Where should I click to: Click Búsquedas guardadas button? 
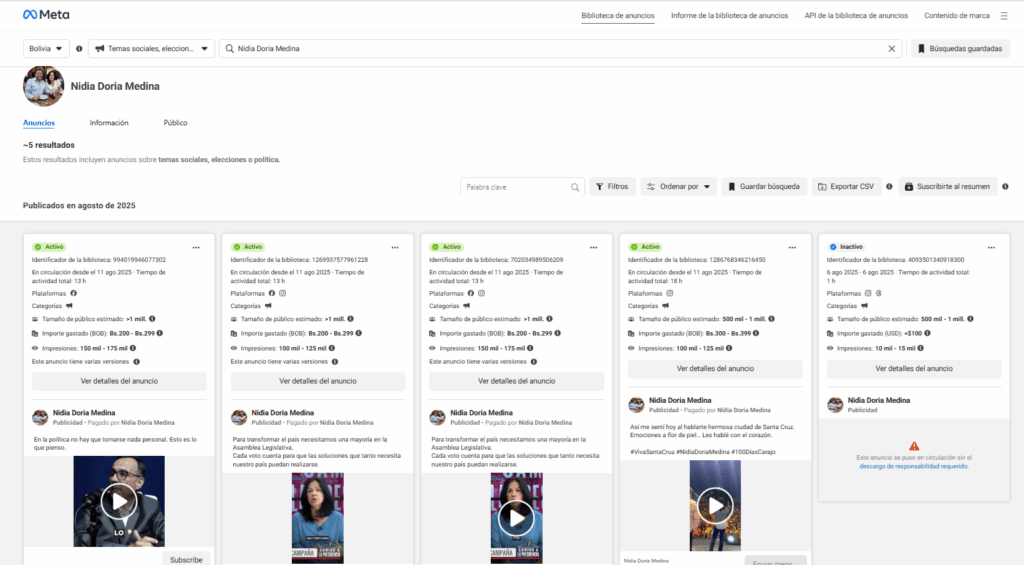(959, 48)
